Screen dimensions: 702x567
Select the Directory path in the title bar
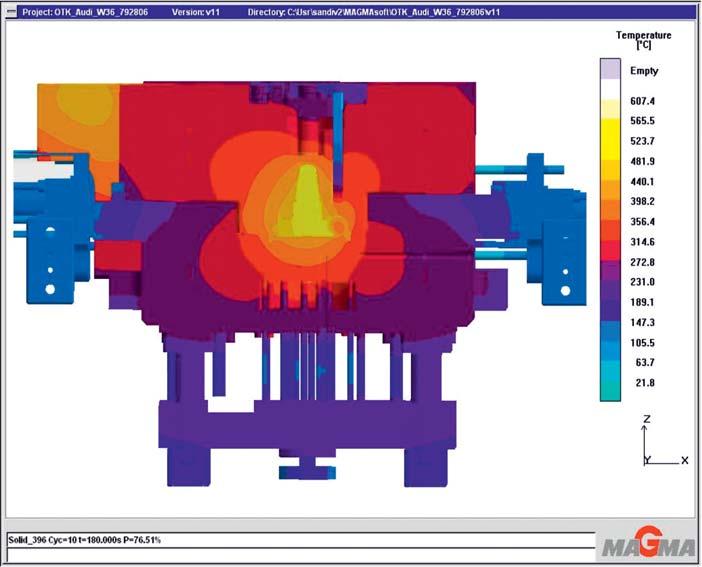pos(374,12)
